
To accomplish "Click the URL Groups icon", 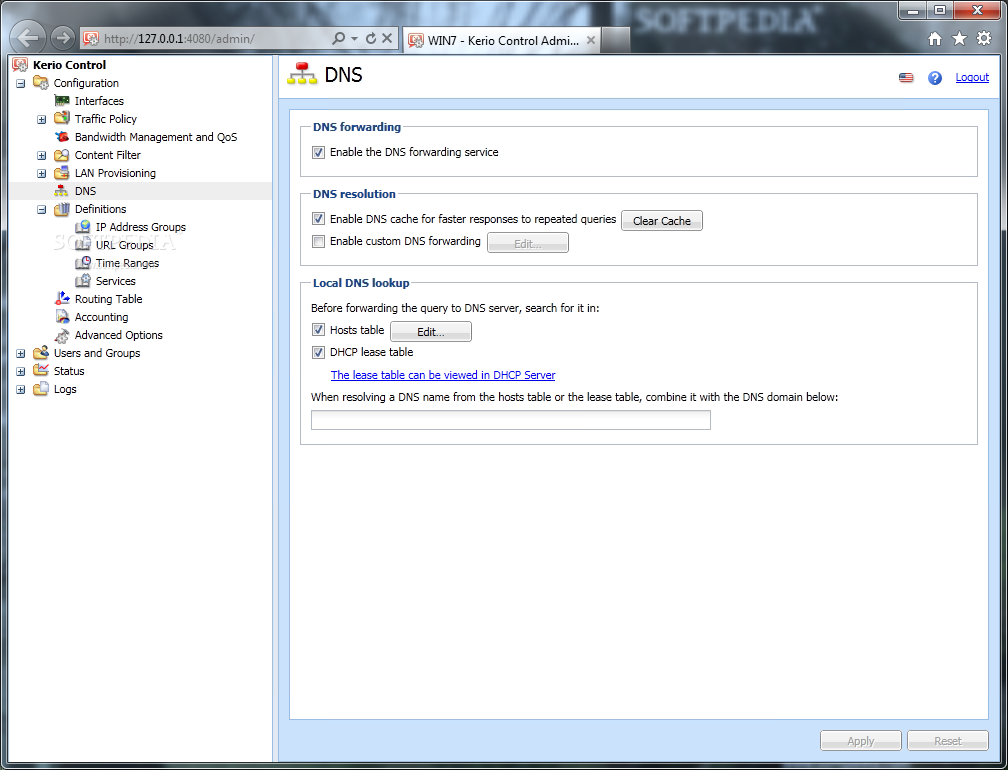I will click(83, 245).
